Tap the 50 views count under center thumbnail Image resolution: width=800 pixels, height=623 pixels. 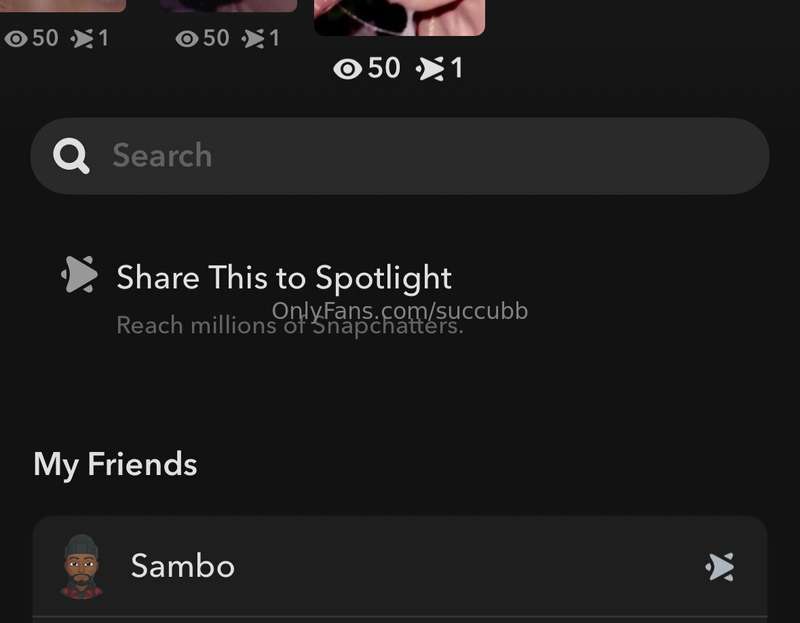(x=384, y=68)
